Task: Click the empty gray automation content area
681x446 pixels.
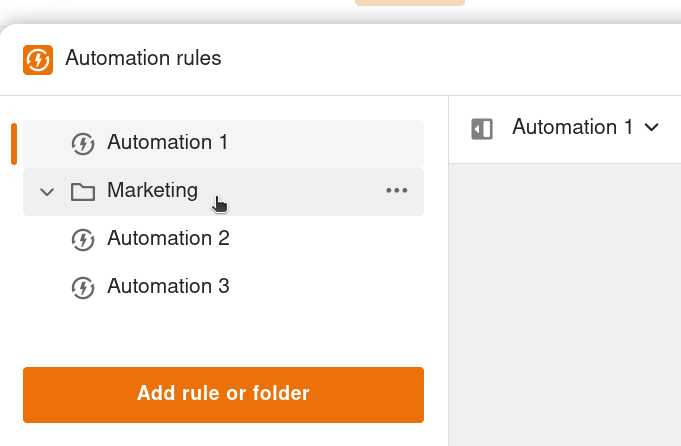Action: tap(565, 300)
